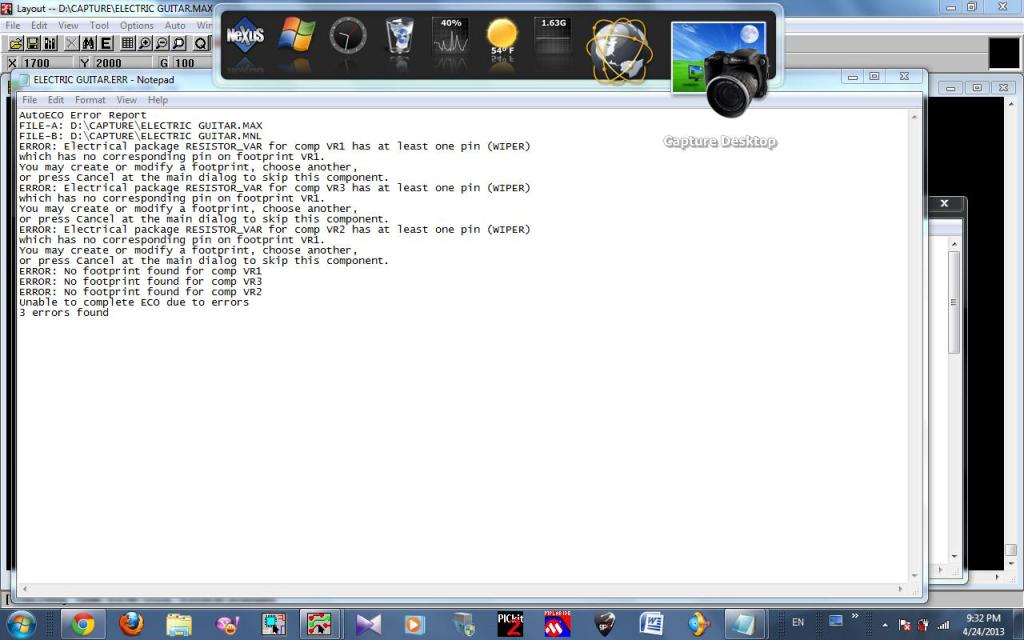
Task: Click the "3 errors found" line
Action: pyautogui.click(x=64, y=313)
